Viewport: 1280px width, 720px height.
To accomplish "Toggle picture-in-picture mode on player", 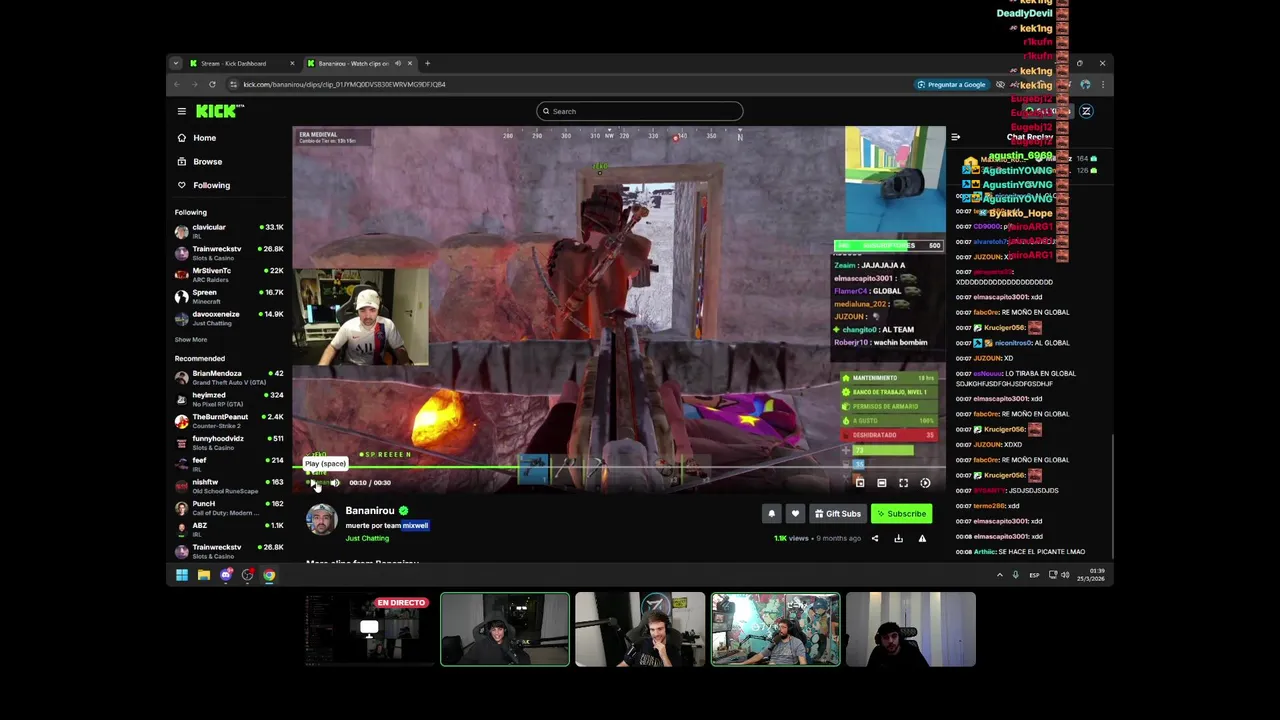I will [860, 483].
